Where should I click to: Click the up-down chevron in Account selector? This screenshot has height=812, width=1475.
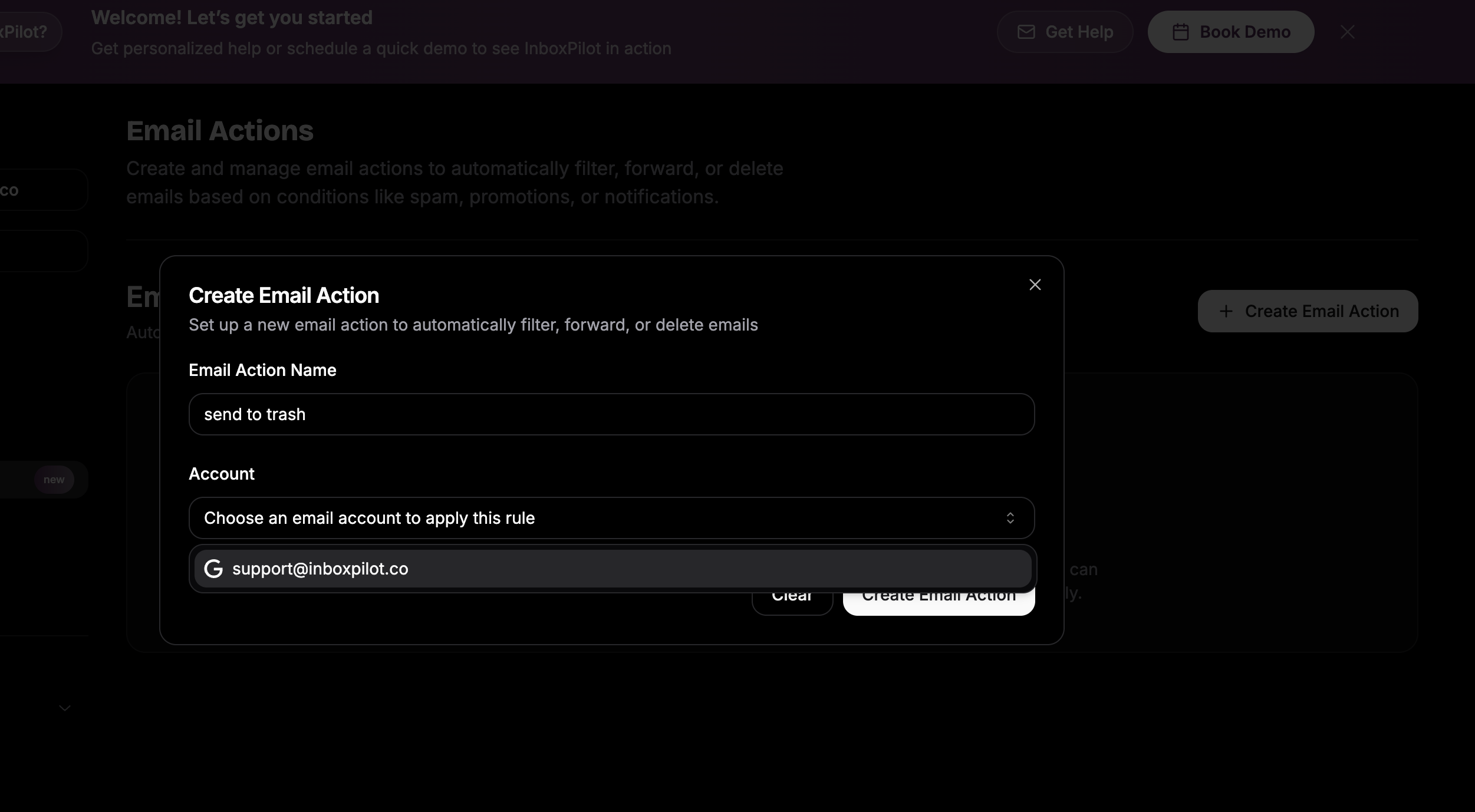[1010, 518]
